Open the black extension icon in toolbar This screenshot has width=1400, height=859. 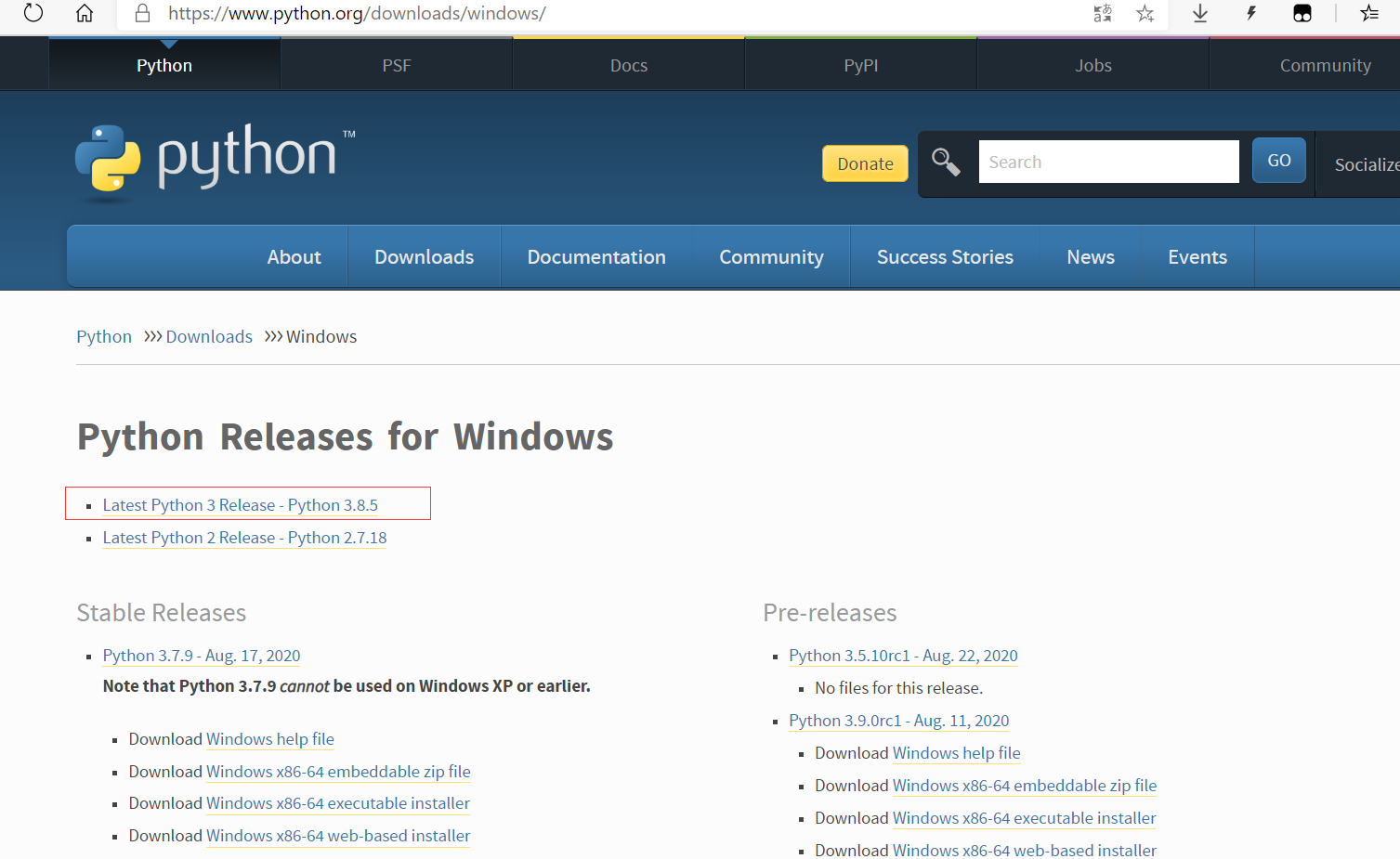(x=1302, y=13)
